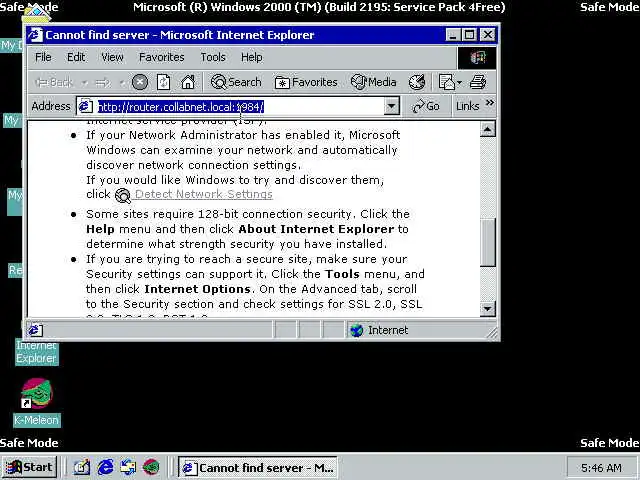Click the Detect Network Settings magnifier icon
The image size is (640, 480).
pyautogui.click(x=122, y=196)
